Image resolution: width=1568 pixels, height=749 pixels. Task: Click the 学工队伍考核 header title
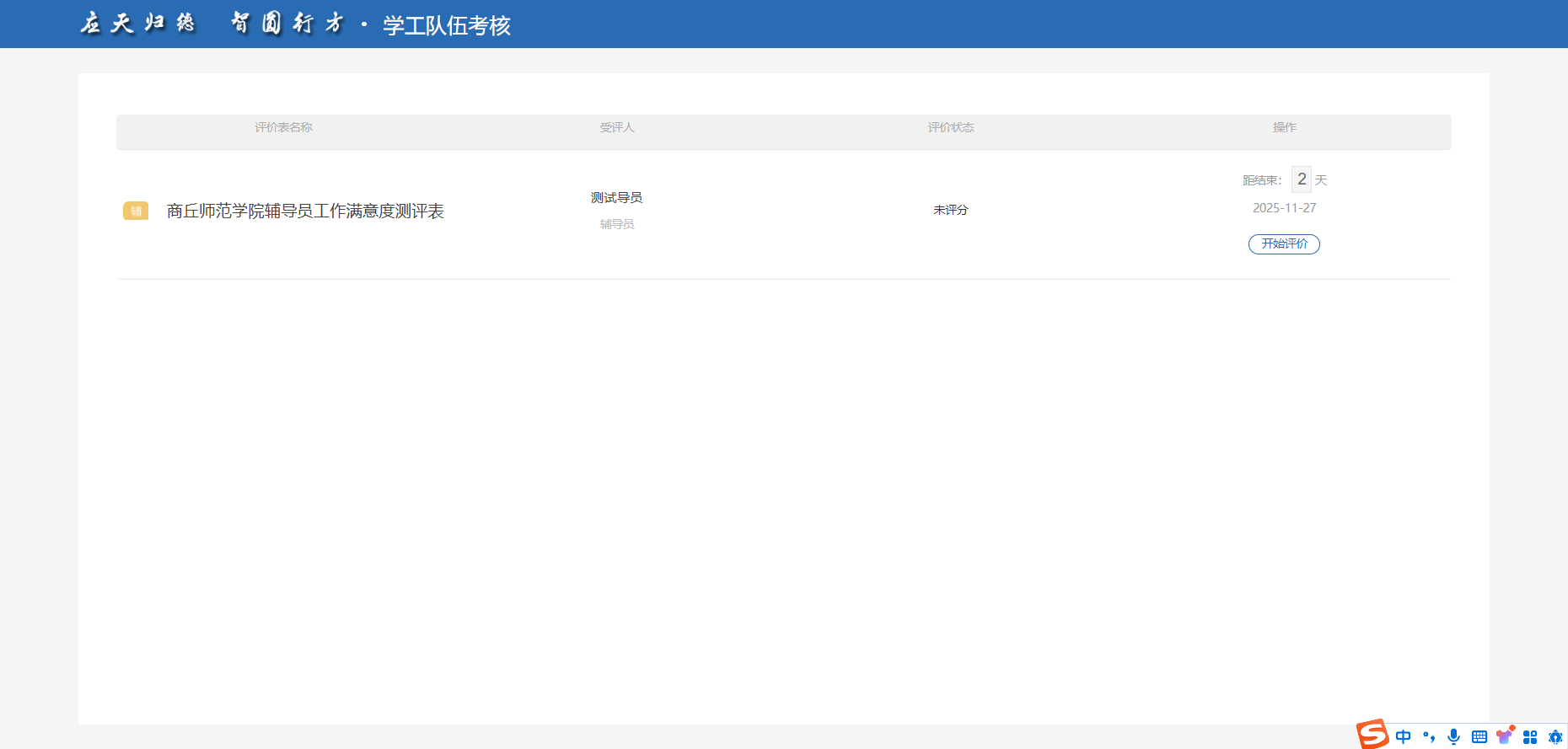447,25
